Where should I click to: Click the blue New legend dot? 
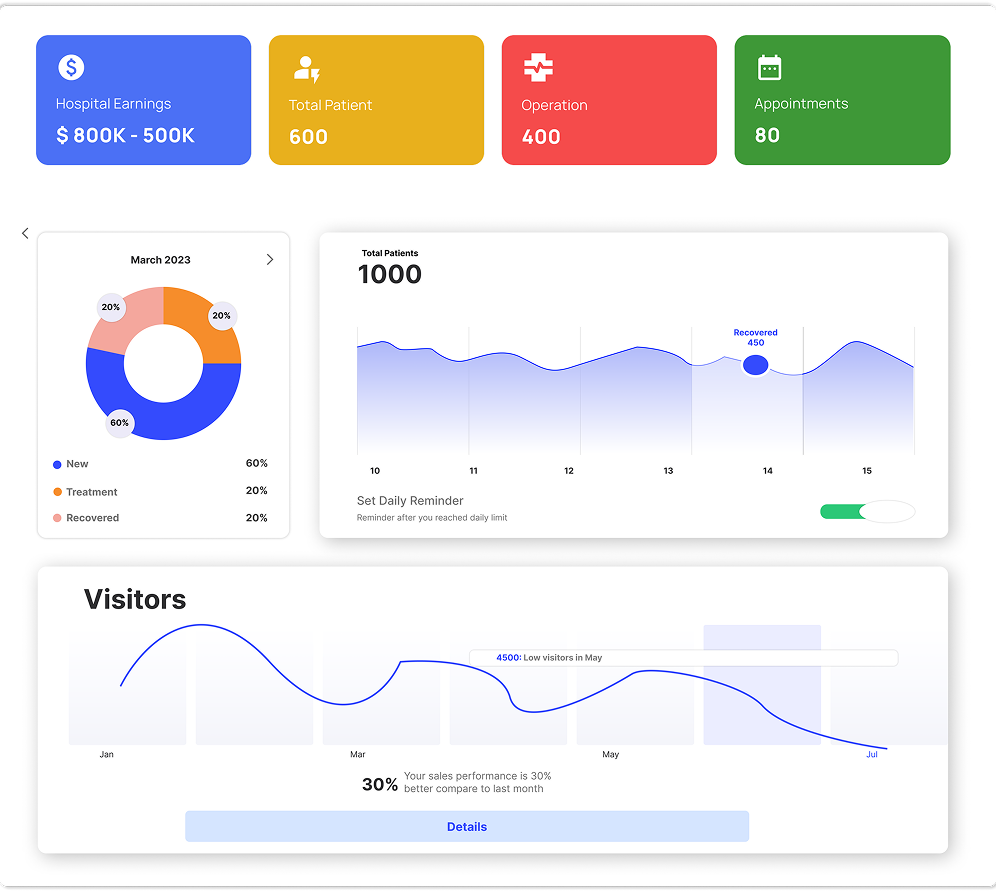point(57,464)
